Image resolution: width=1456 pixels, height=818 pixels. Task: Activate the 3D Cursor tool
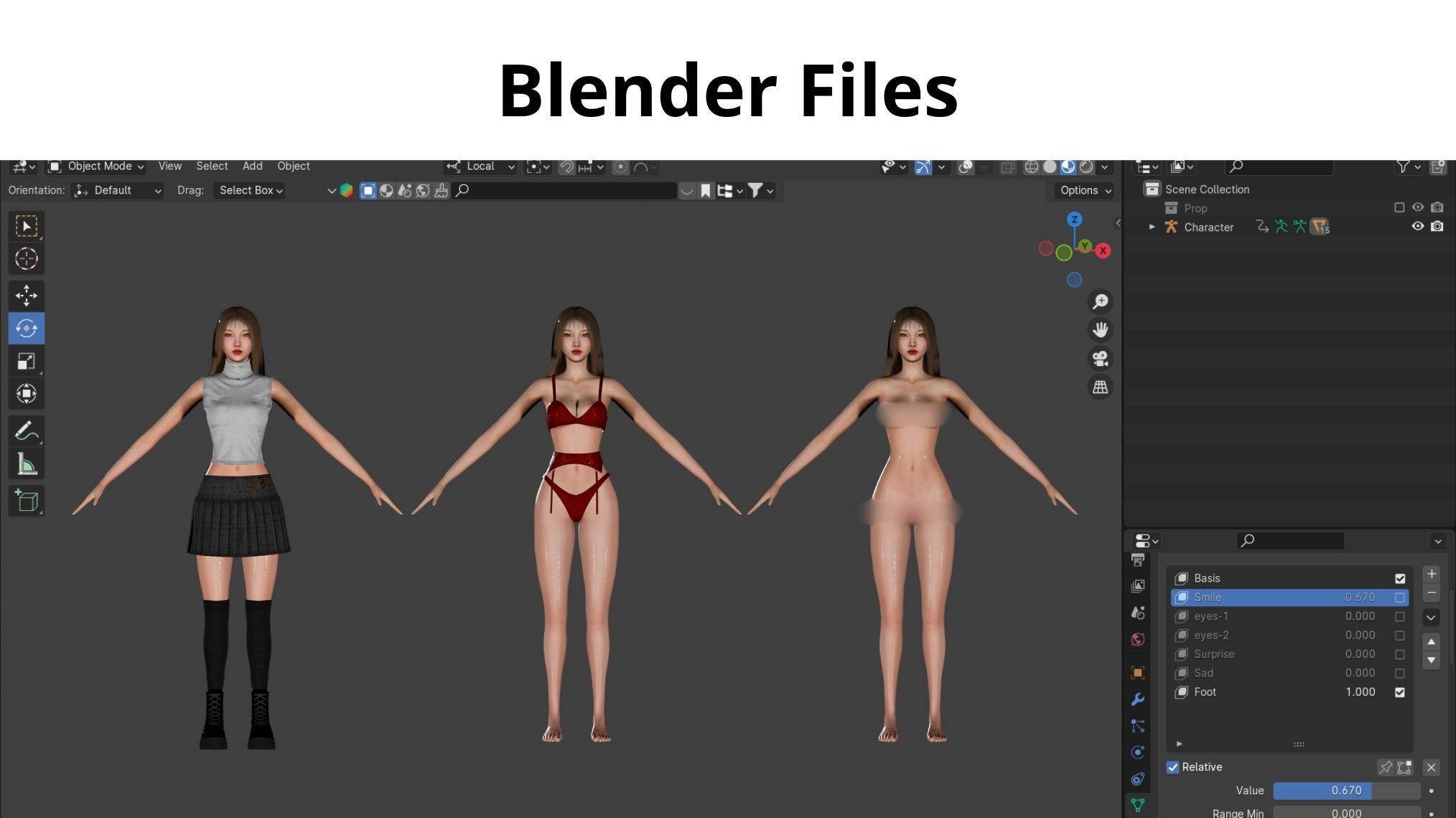(x=27, y=258)
